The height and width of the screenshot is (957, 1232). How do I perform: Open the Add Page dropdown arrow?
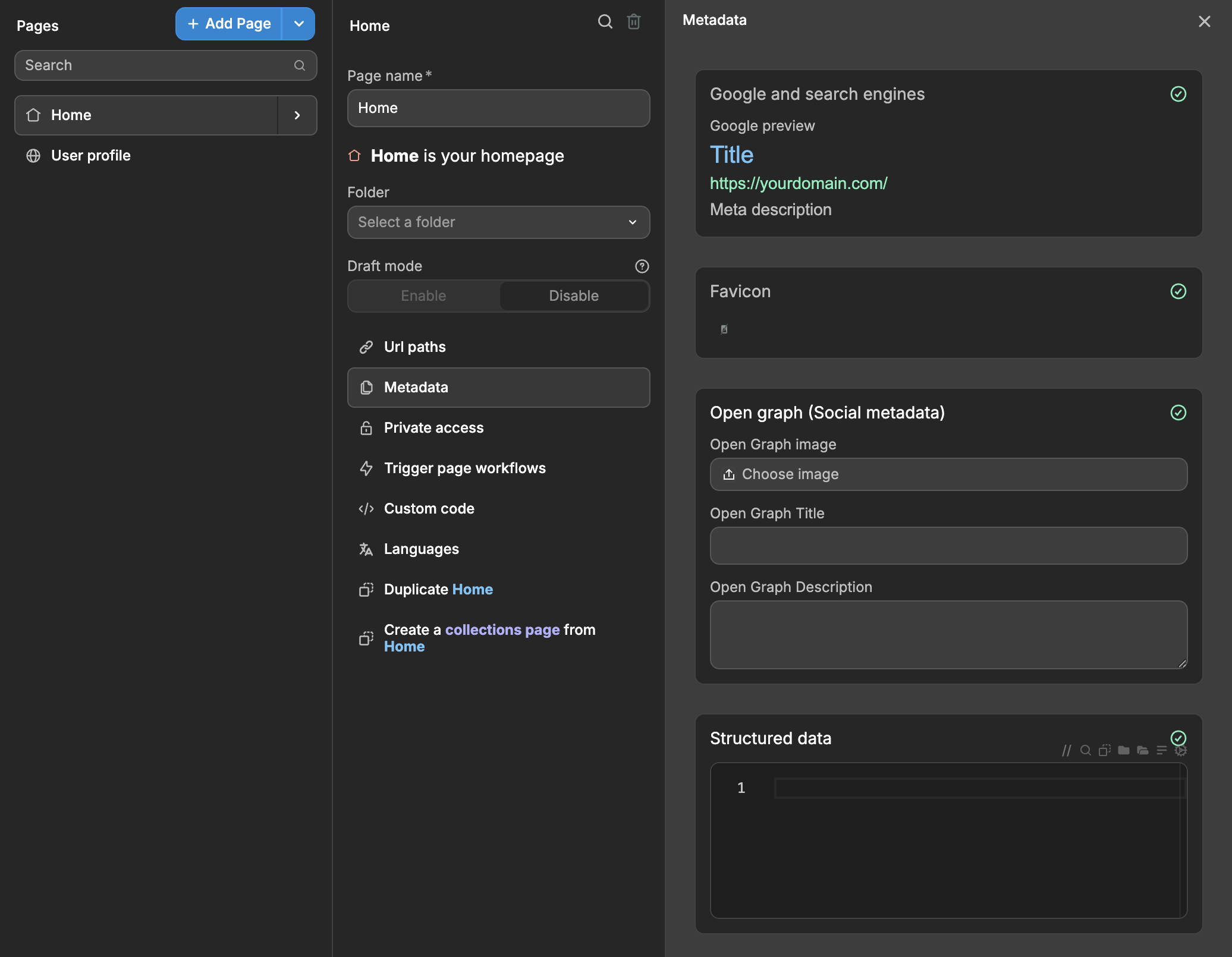click(x=298, y=24)
